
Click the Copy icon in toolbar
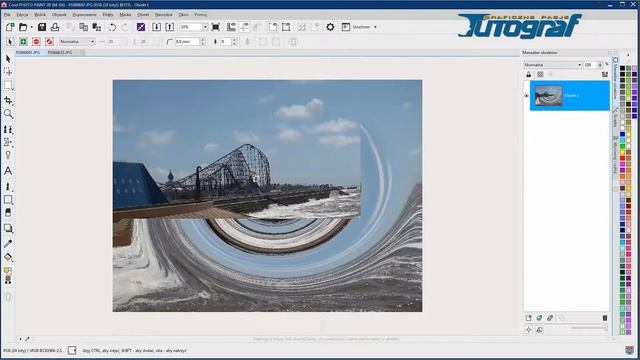(x=84, y=27)
